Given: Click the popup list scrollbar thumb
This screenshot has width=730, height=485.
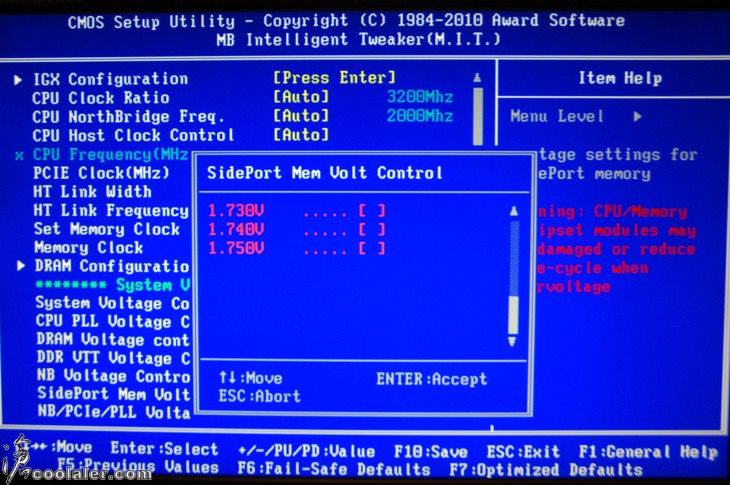Looking at the screenshot, I should point(513,315).
